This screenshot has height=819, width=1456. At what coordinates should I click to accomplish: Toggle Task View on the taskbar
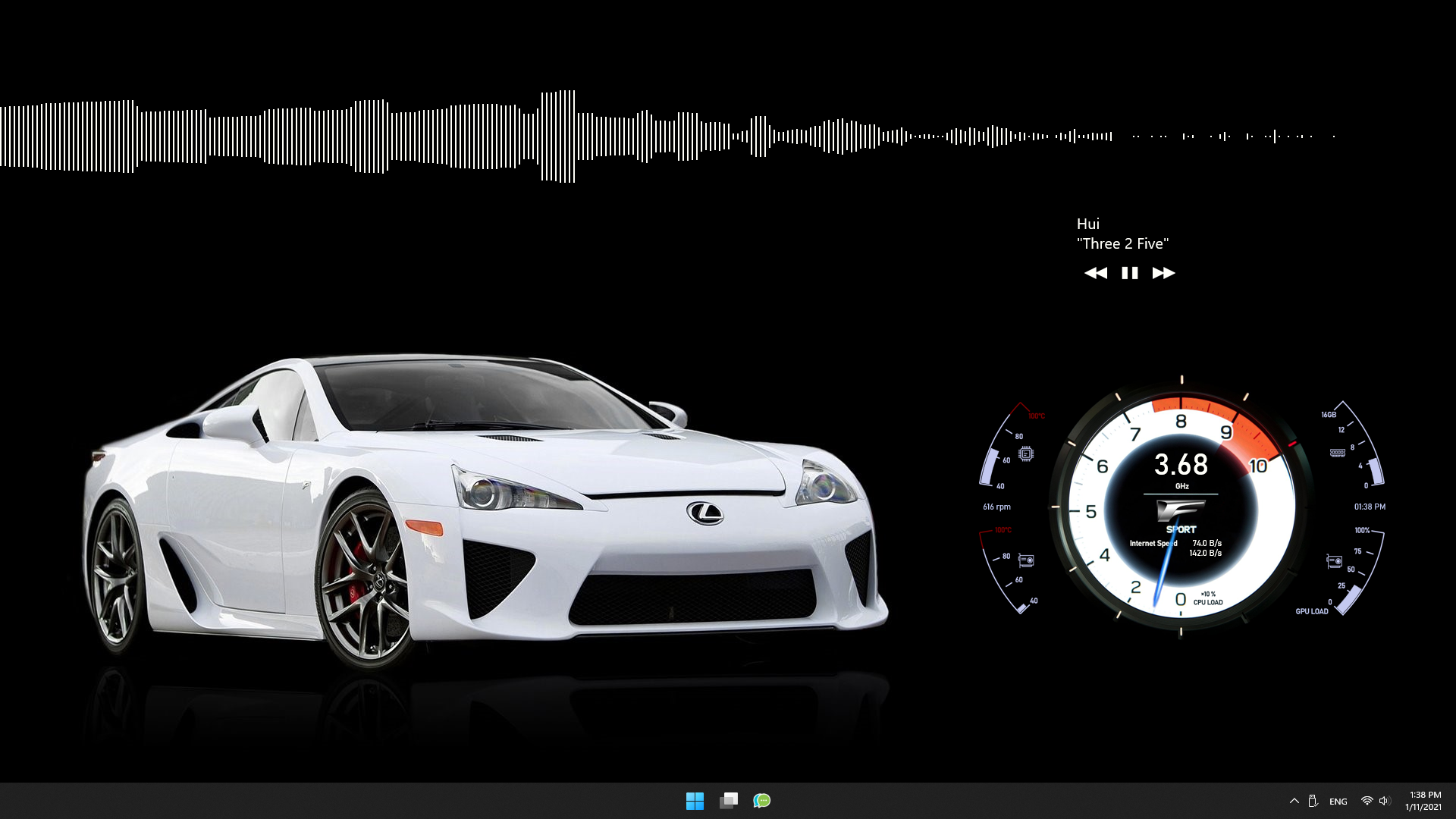(x=729, y=801)
